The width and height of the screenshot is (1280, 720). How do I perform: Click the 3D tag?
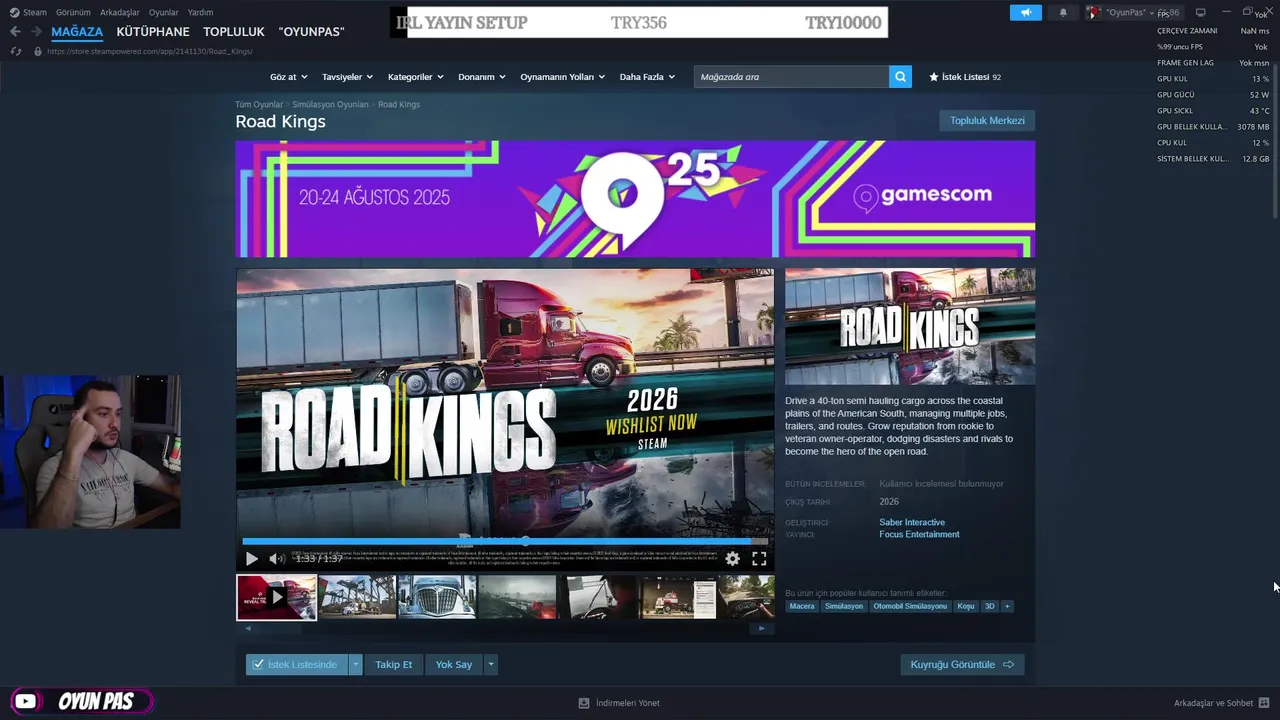[990, 606]
